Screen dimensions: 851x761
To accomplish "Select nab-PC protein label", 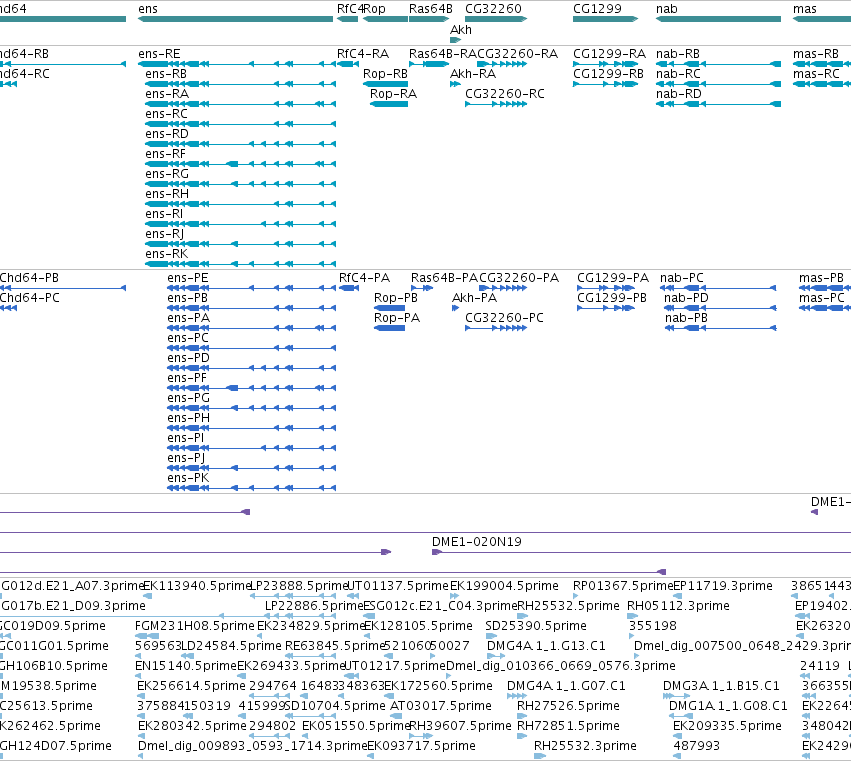I will coord(682,278).
